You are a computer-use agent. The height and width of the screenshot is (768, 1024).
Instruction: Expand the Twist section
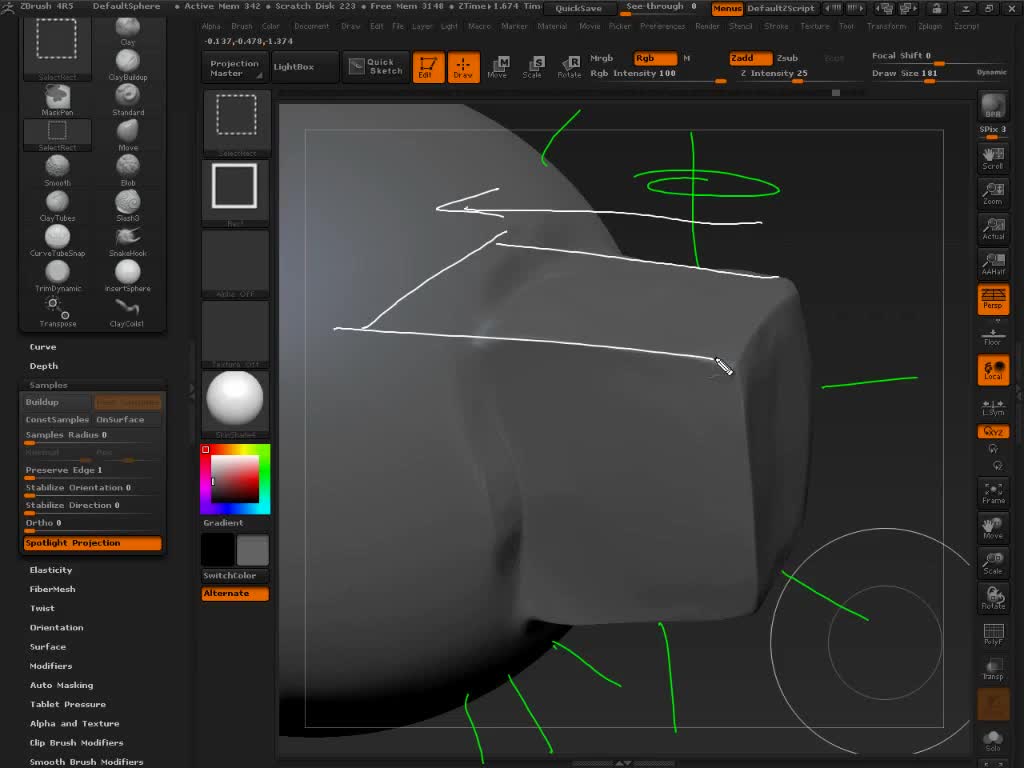pos(42,608)
